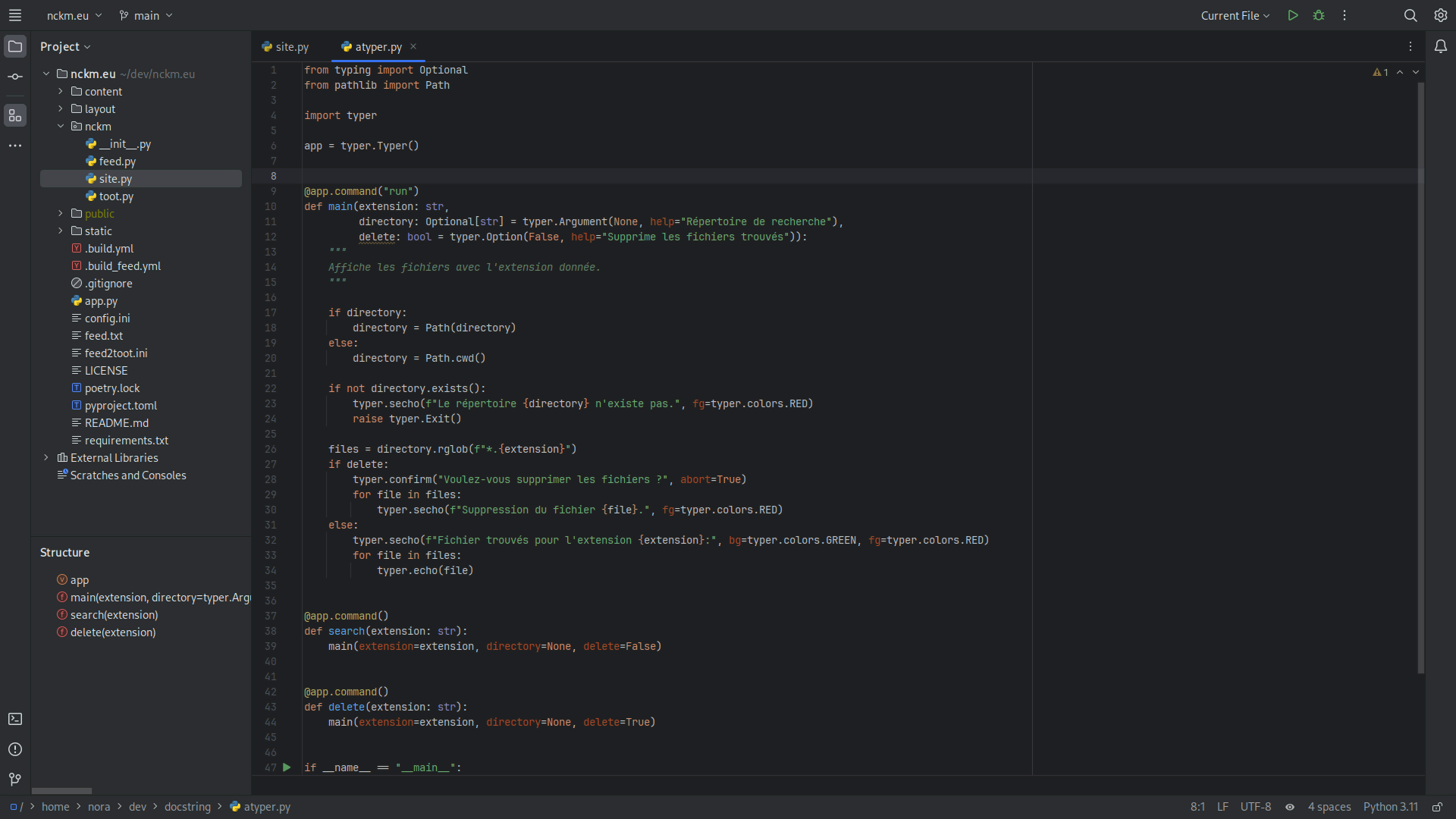
Task: Toggle file write protection with the lock icon
Action: tap(1437, 807)
